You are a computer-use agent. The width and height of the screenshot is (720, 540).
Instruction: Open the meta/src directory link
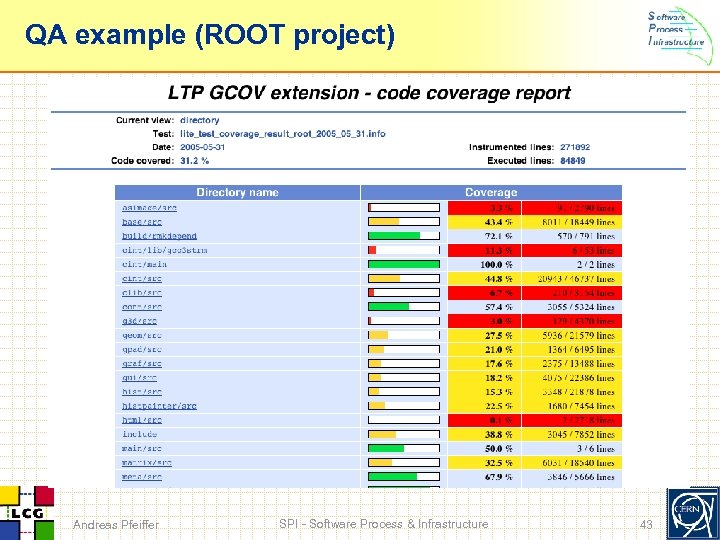[142, 477]
